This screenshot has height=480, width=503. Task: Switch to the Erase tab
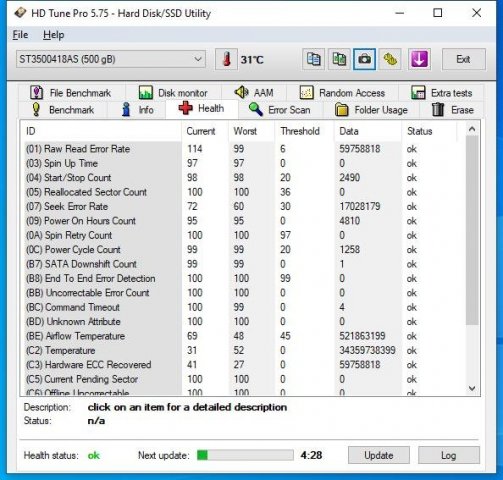pos(452,110)
